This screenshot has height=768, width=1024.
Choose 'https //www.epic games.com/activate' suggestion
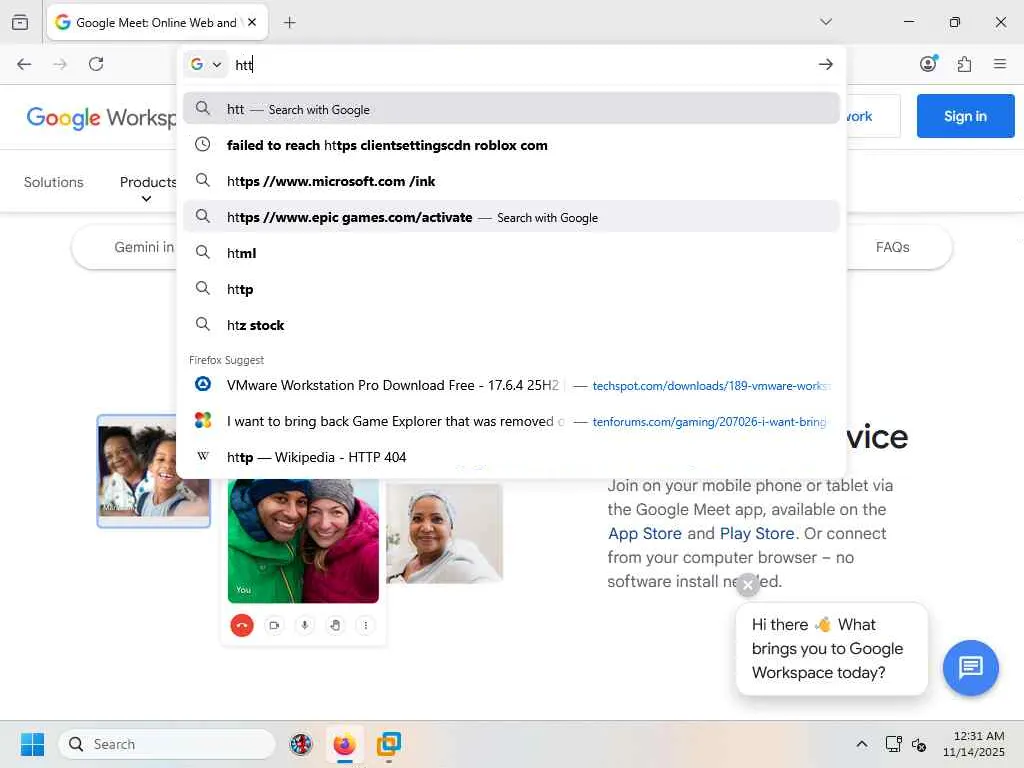511,217
